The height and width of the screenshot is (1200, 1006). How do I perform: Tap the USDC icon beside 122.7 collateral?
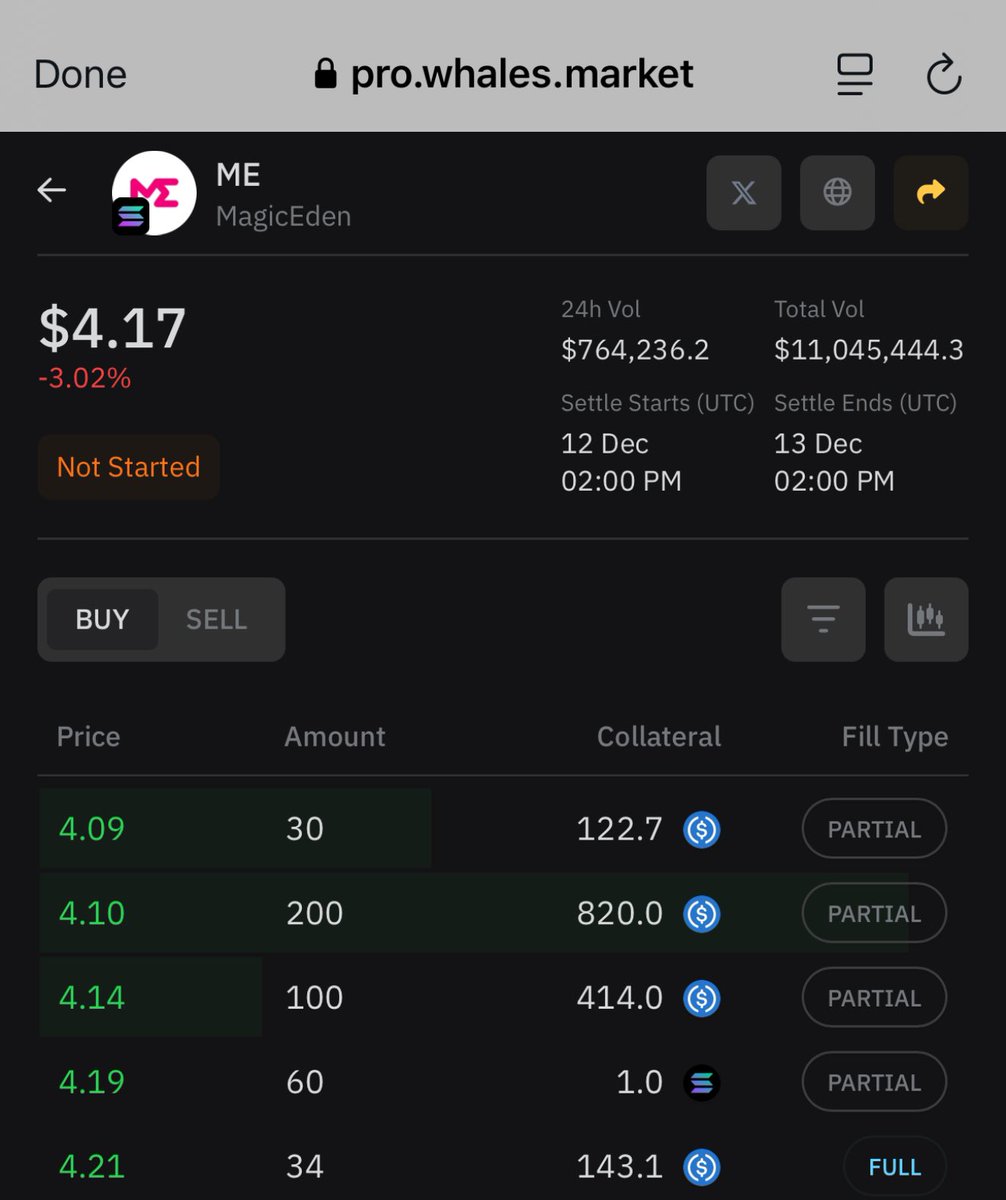(702, 830)
